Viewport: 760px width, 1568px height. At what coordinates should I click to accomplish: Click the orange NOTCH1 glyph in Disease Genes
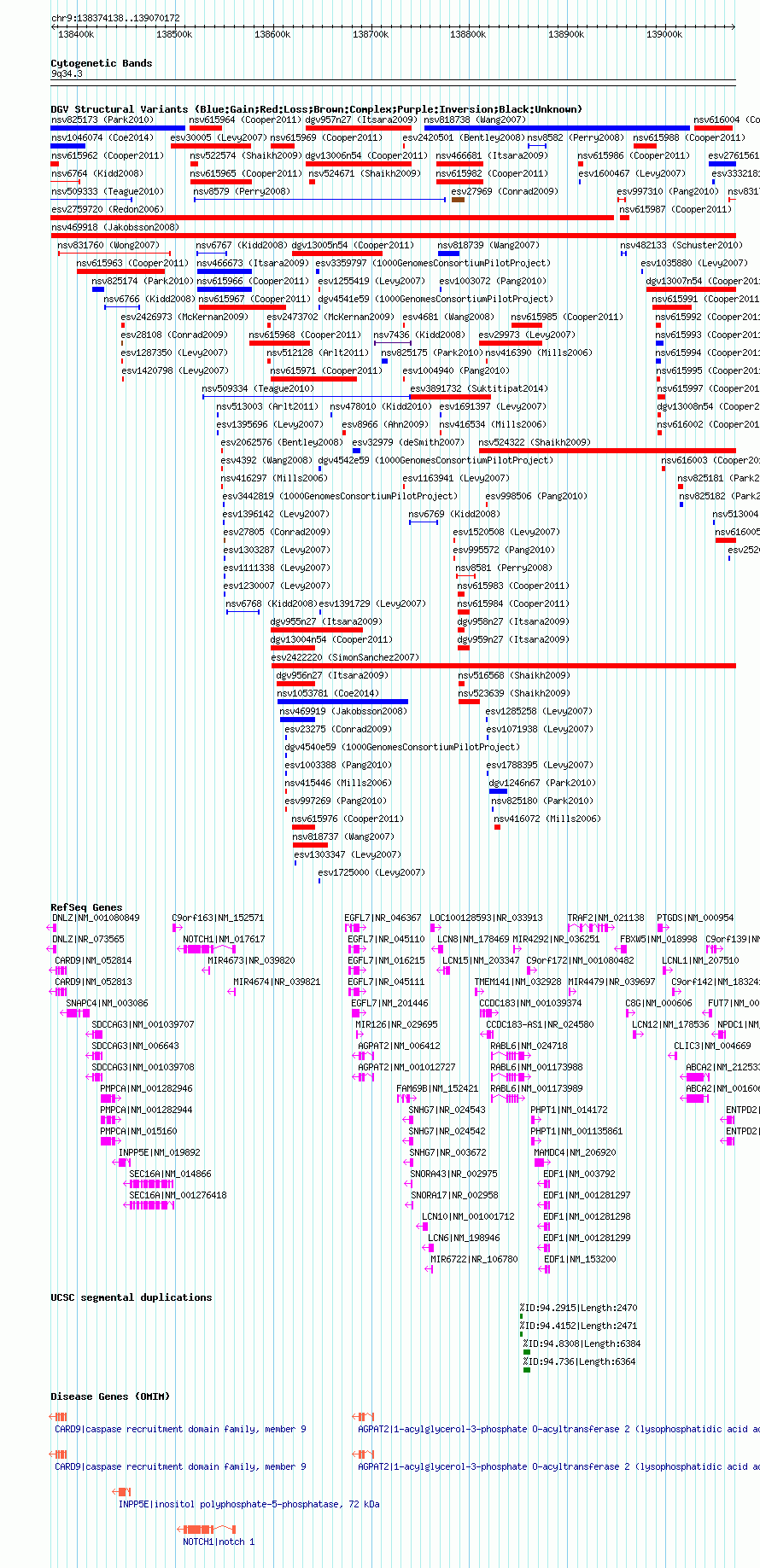(206, 1529)
